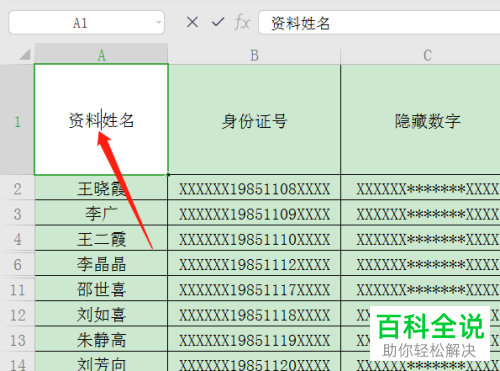Select column A header
This screenshot has height=371, width=500.
101,54
